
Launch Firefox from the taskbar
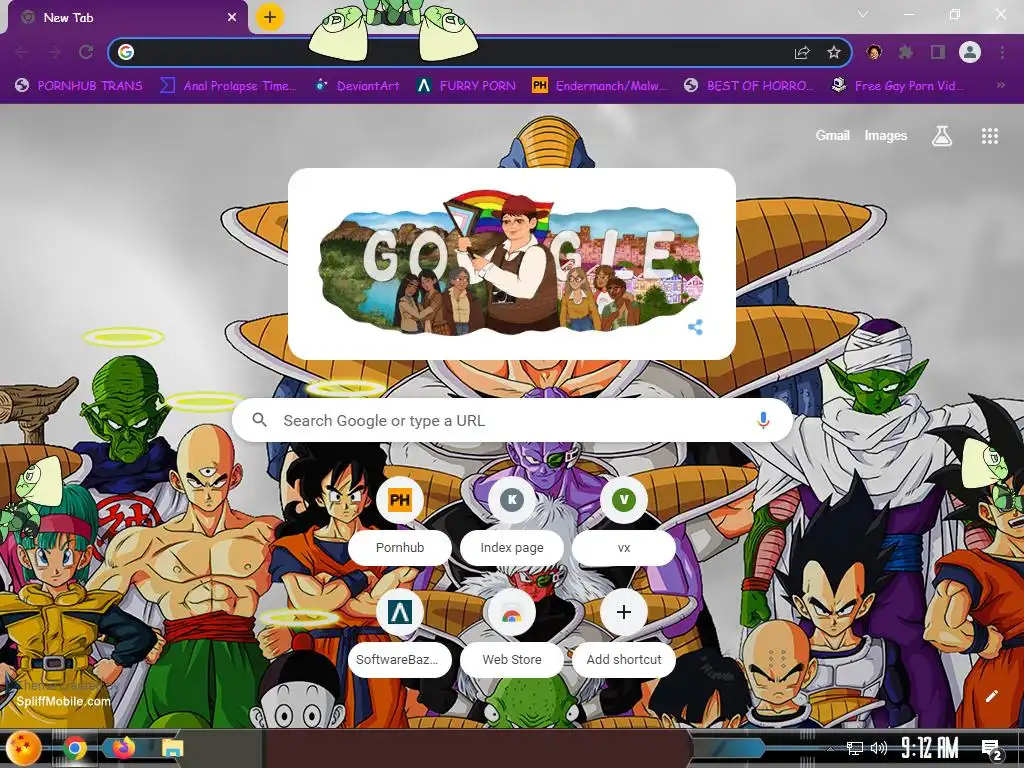[123, 748]
